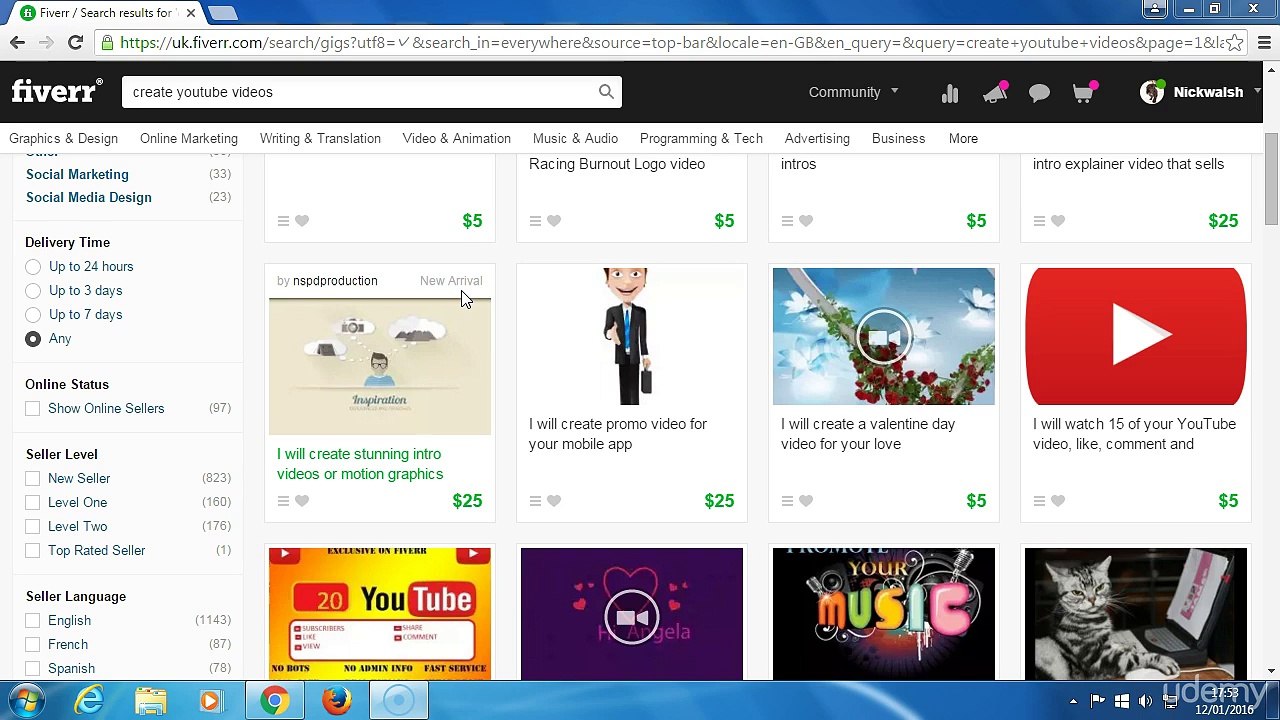Open the Chrome menu icon

1265,42
